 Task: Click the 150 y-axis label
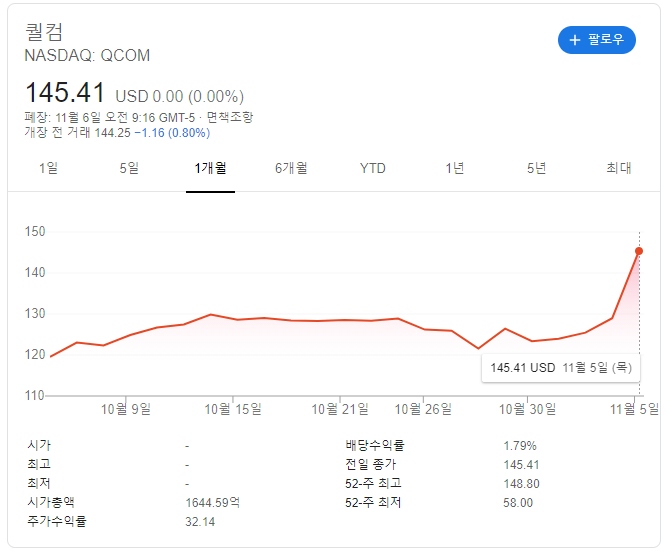coord(35,232)
